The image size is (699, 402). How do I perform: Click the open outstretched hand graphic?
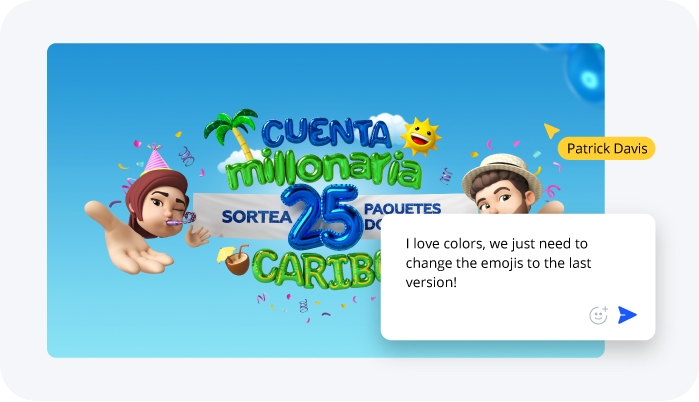127,240
